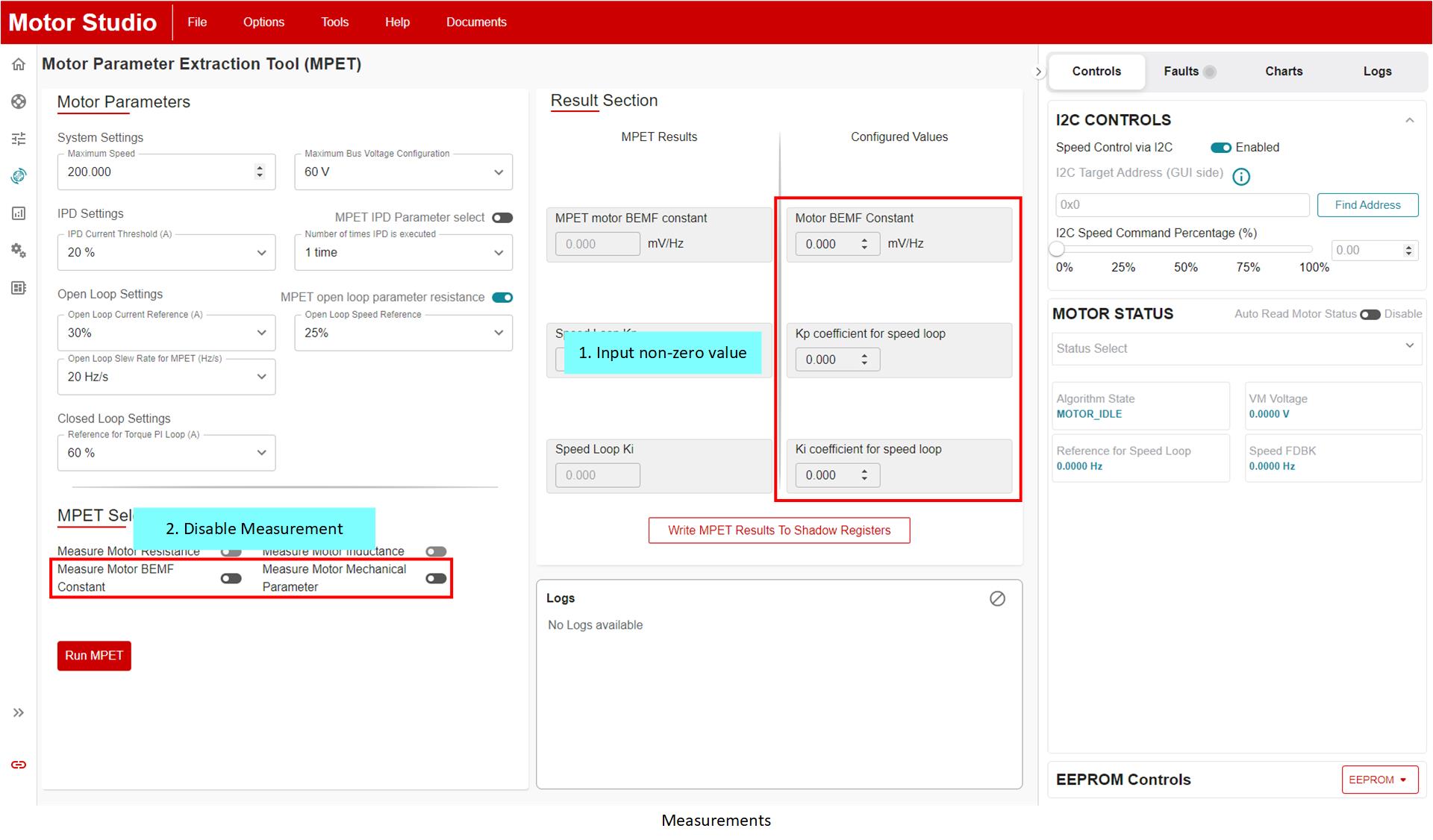This screenshot has height=840, width=1433.
Task: Click Write MPET Results To Shadow Registers
Action: [778, 530]
